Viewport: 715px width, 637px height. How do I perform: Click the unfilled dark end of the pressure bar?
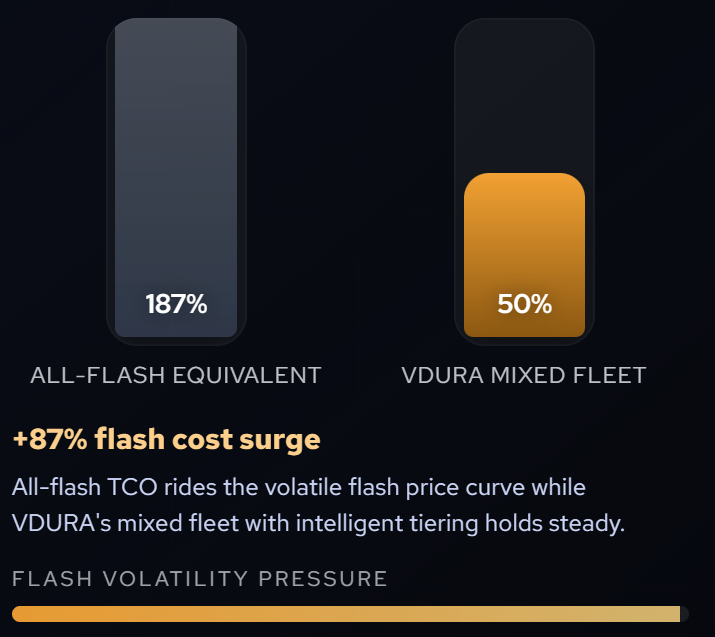tap(684, 614)
